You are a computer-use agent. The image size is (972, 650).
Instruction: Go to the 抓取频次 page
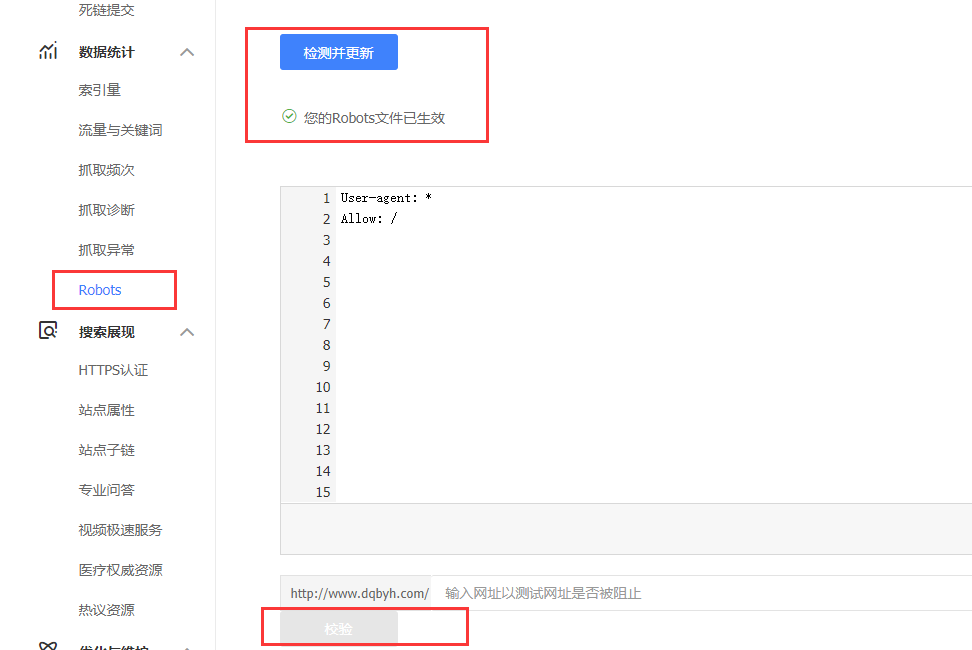pos(106,170)
